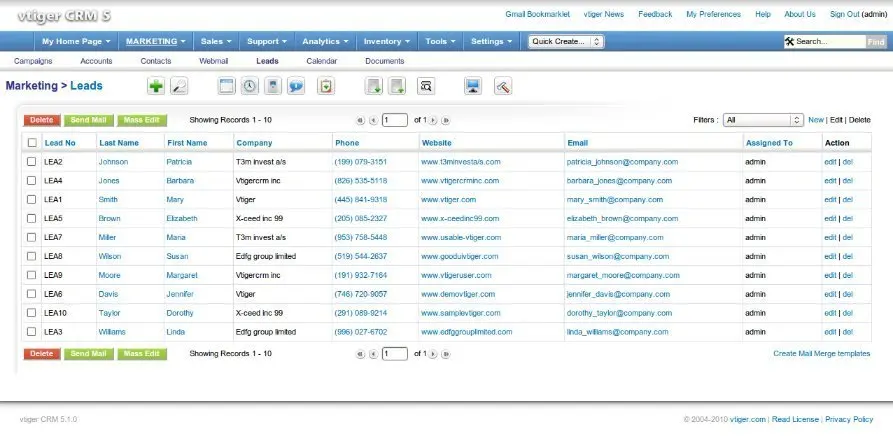Viewport: 893px width, 436px height.
Task: Show the world clock icon
Action: (248, 87)
